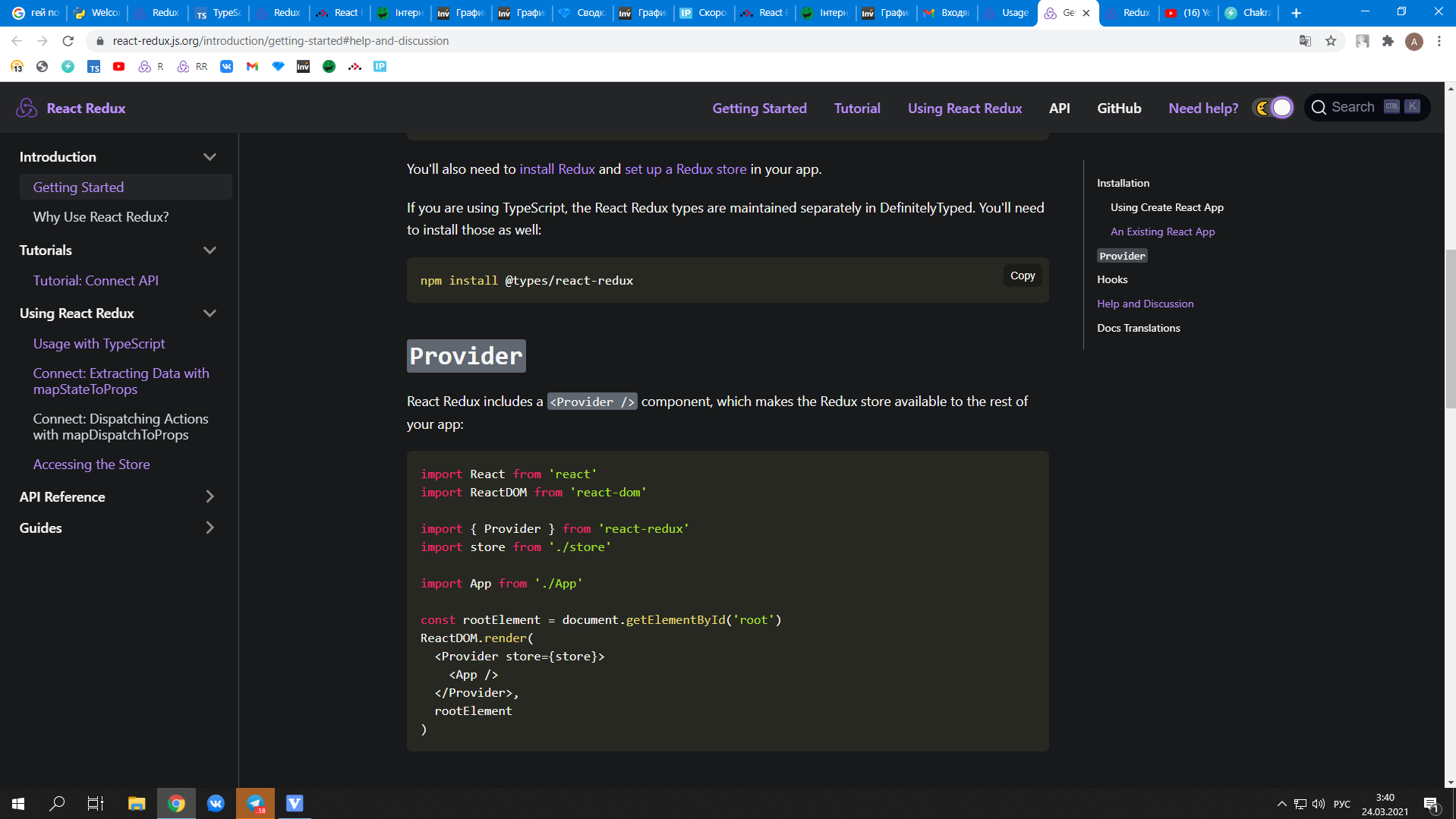This screenshot has height=819, width=1456.
Task: Open the GitHub navbar link
Action: pyautogui.click(x=1119, y=108)
